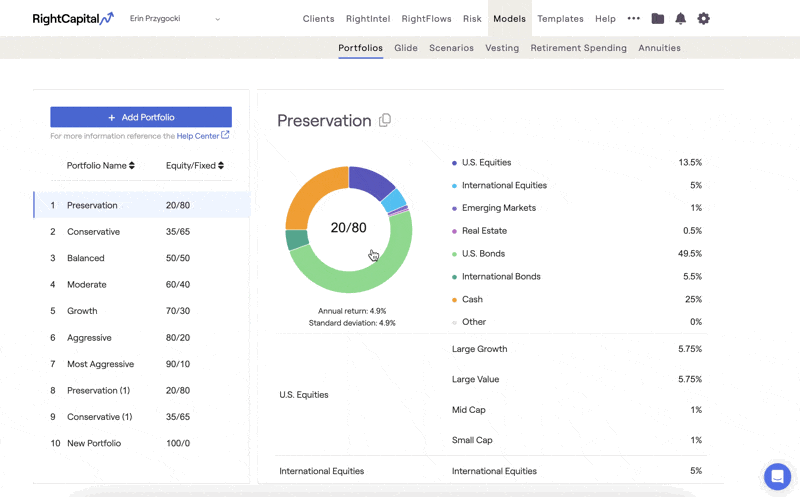Click the Help Center external link icon
800x497 pixels.
click(226, 135)
